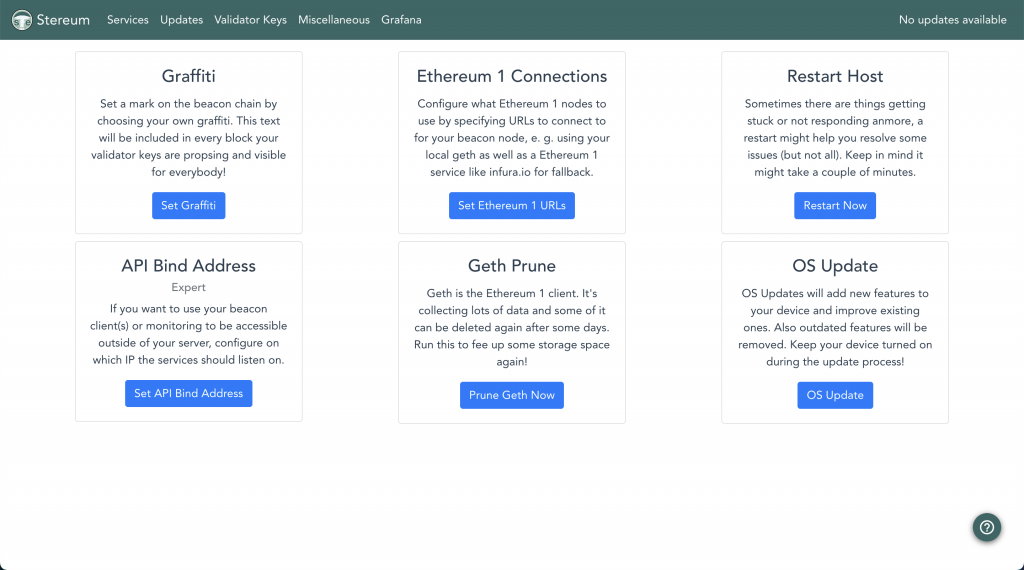
Task: Click 'Run this to fee up some storage space'
Action: [512, 345]
